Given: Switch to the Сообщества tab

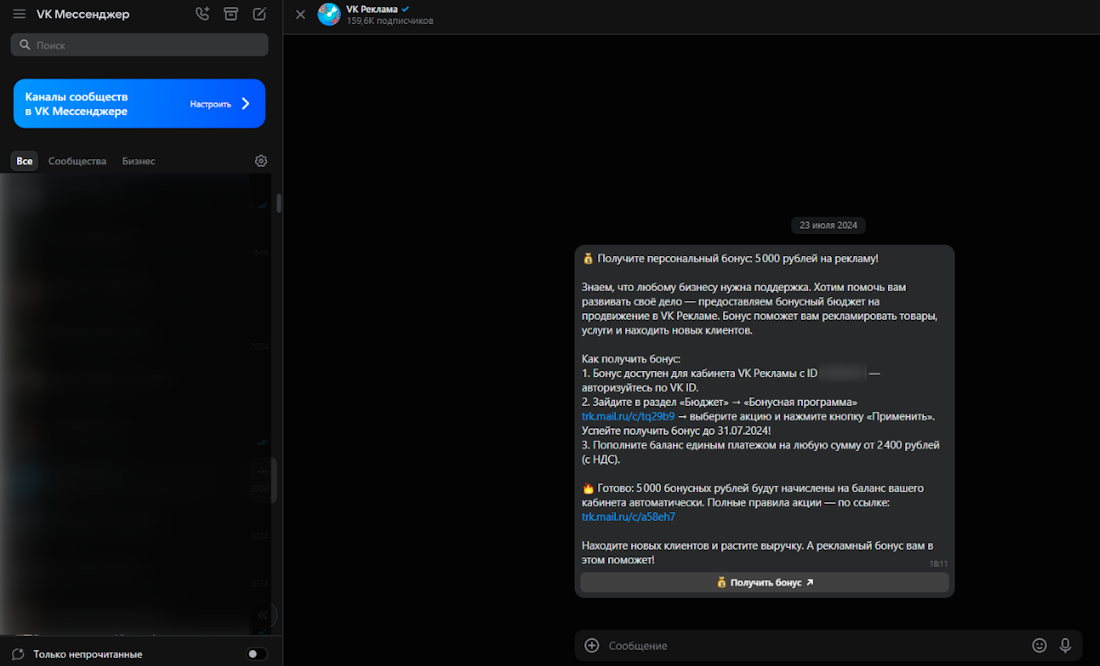Looking at the screenshot, I should click(x=77, y=161).
